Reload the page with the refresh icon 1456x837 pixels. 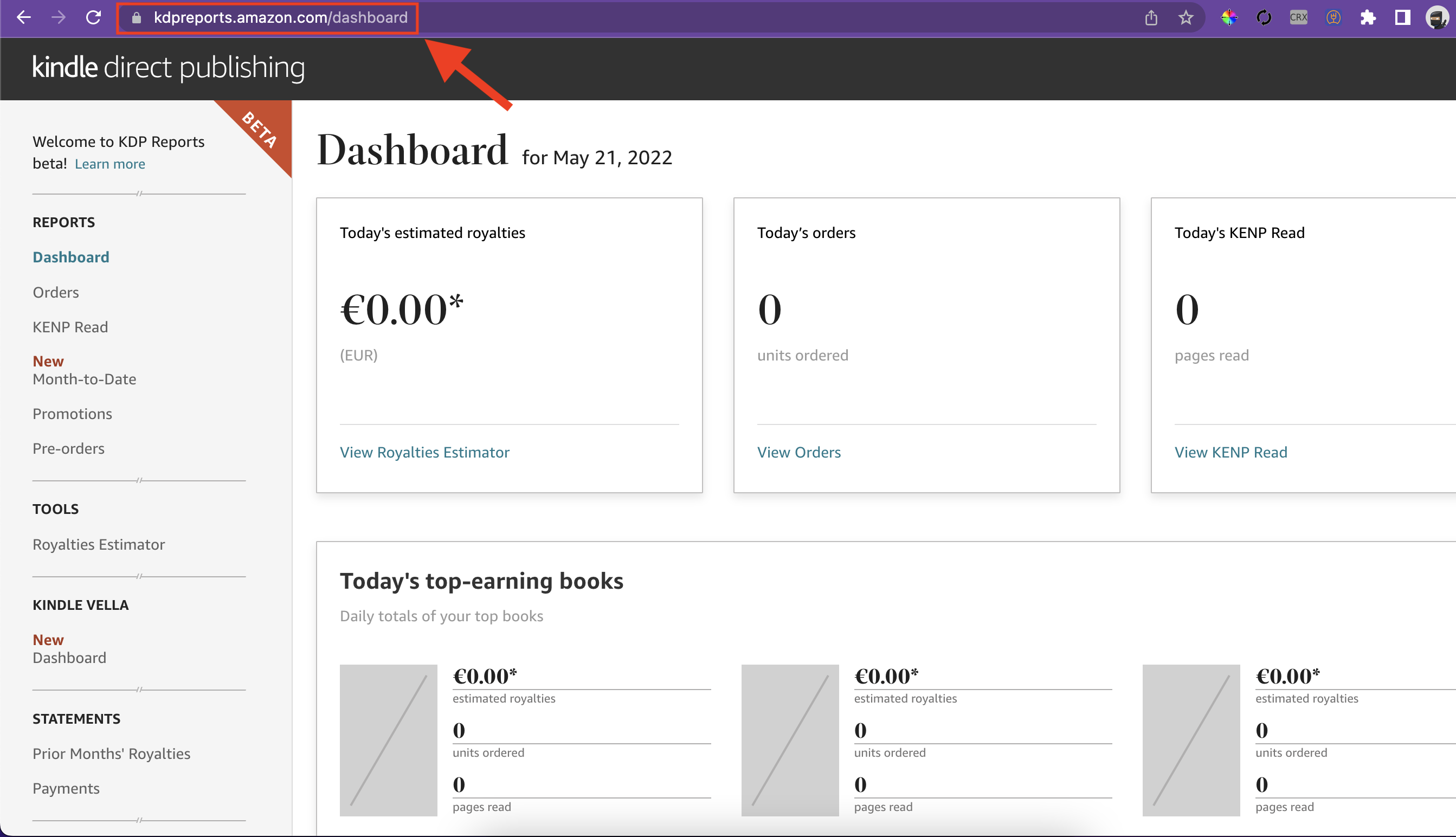point(93,17)
